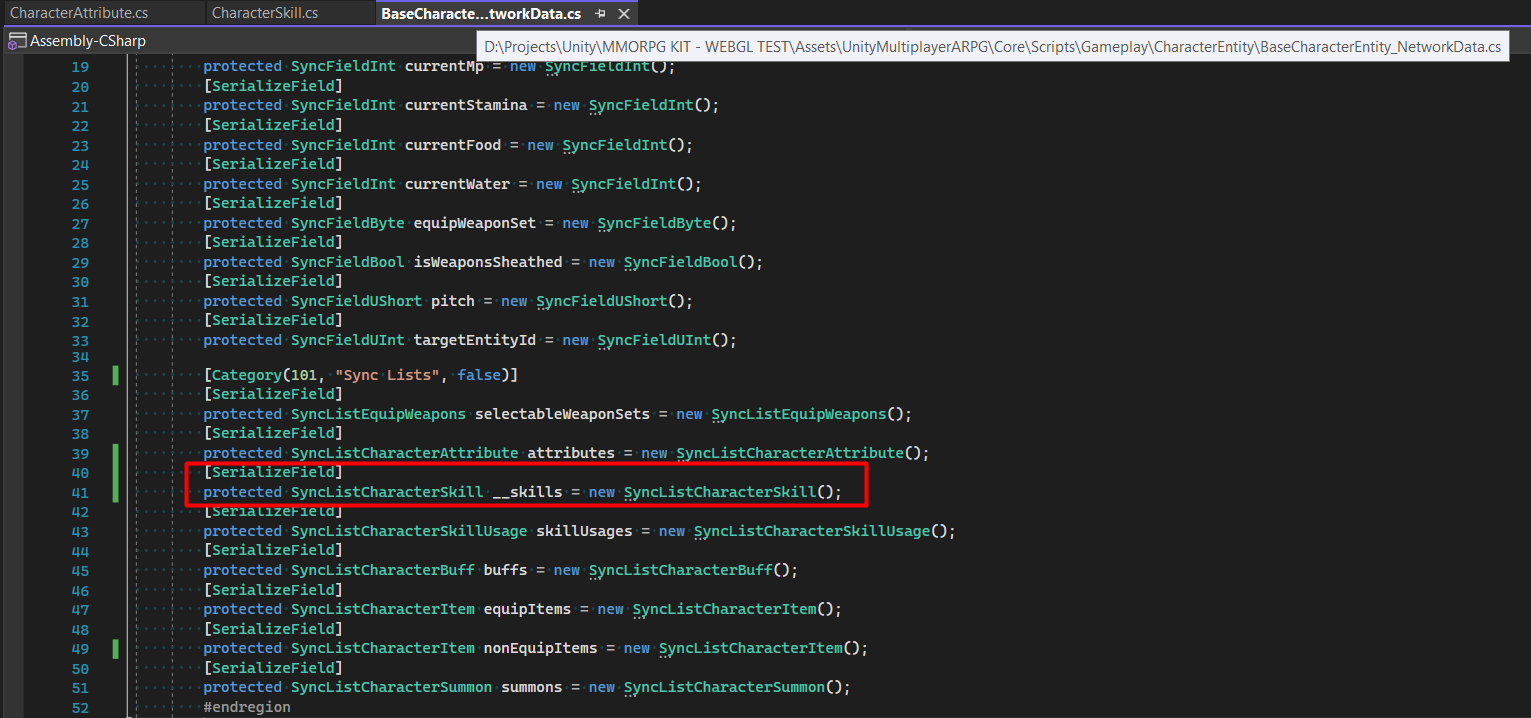Click the green change indicator beside line 40
The height and width of the screenshot is (718, 1531).
pyautogui.click(x=115, y=471)
